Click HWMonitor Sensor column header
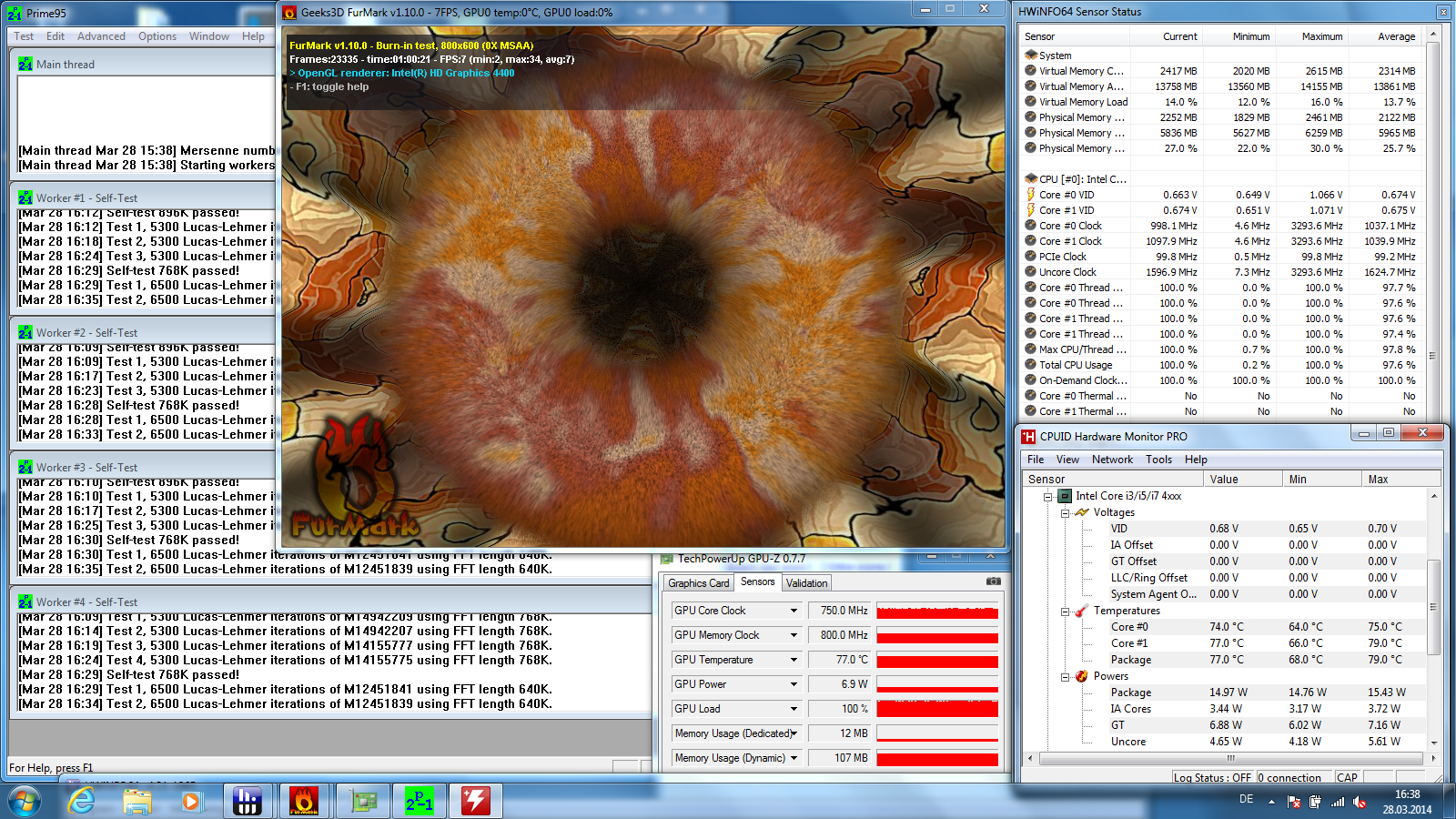The width and height of the screenshot is (1456, 819). pos(1114,480)
